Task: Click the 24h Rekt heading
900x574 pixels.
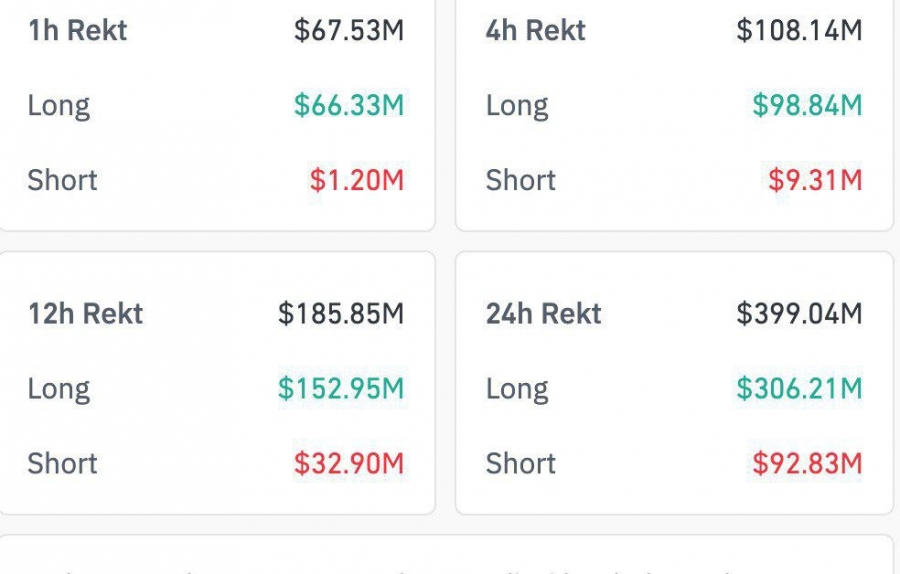Action: pos(544,314)
